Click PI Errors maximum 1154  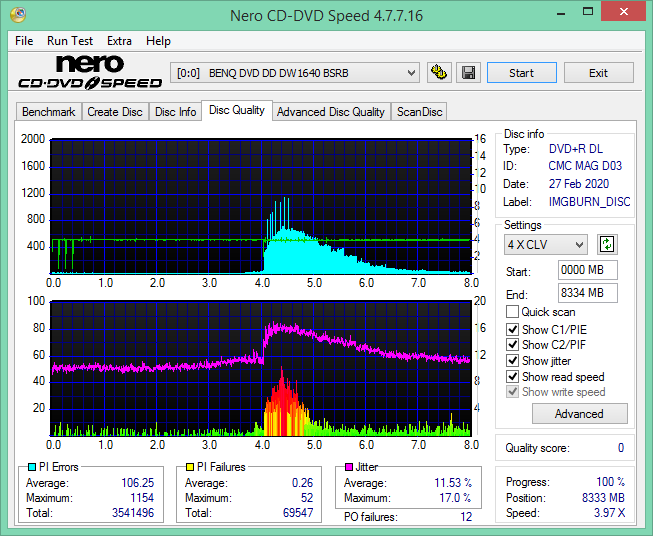click(x=142, y=498)
